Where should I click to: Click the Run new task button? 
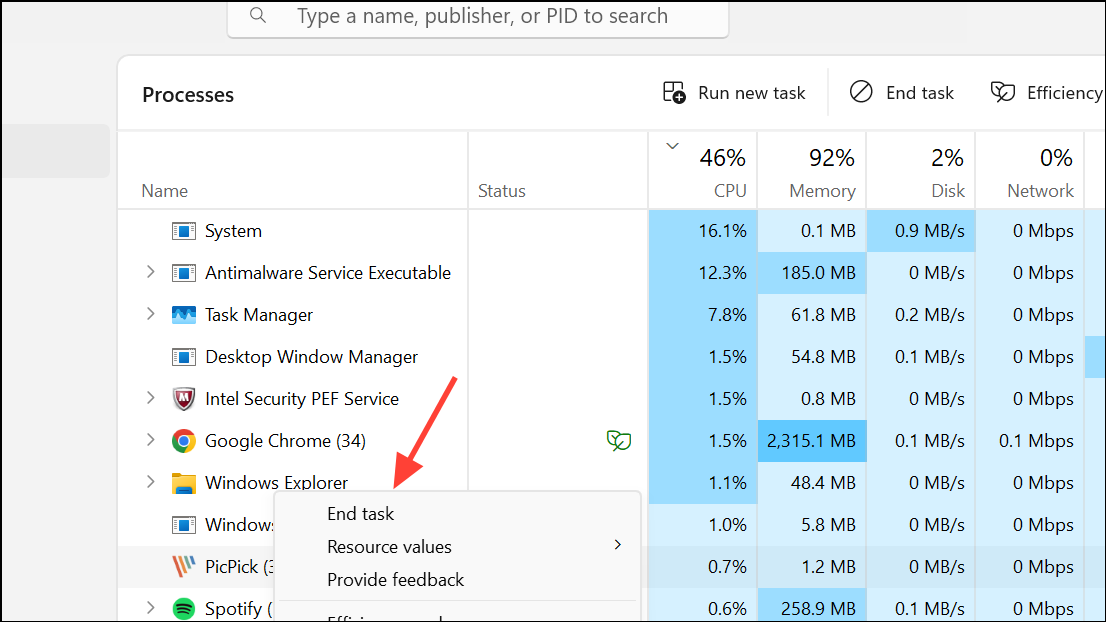(x=734, y=93)
